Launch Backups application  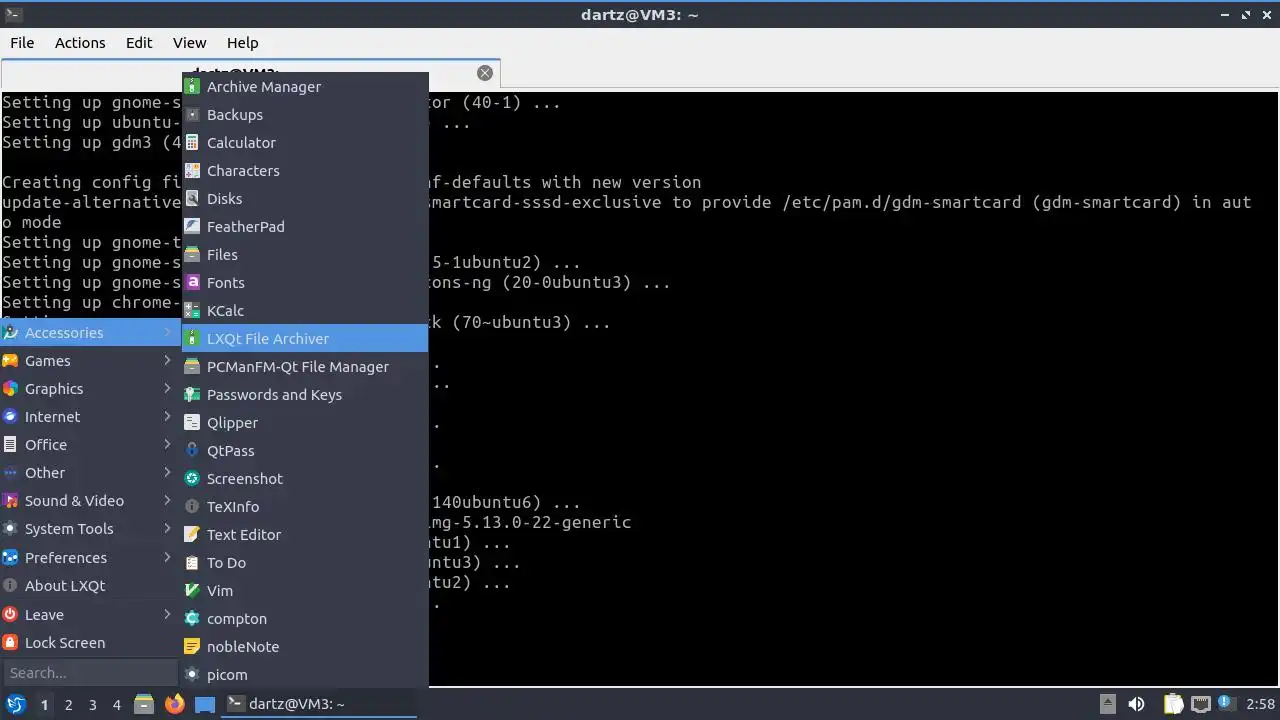coord(305,115)
